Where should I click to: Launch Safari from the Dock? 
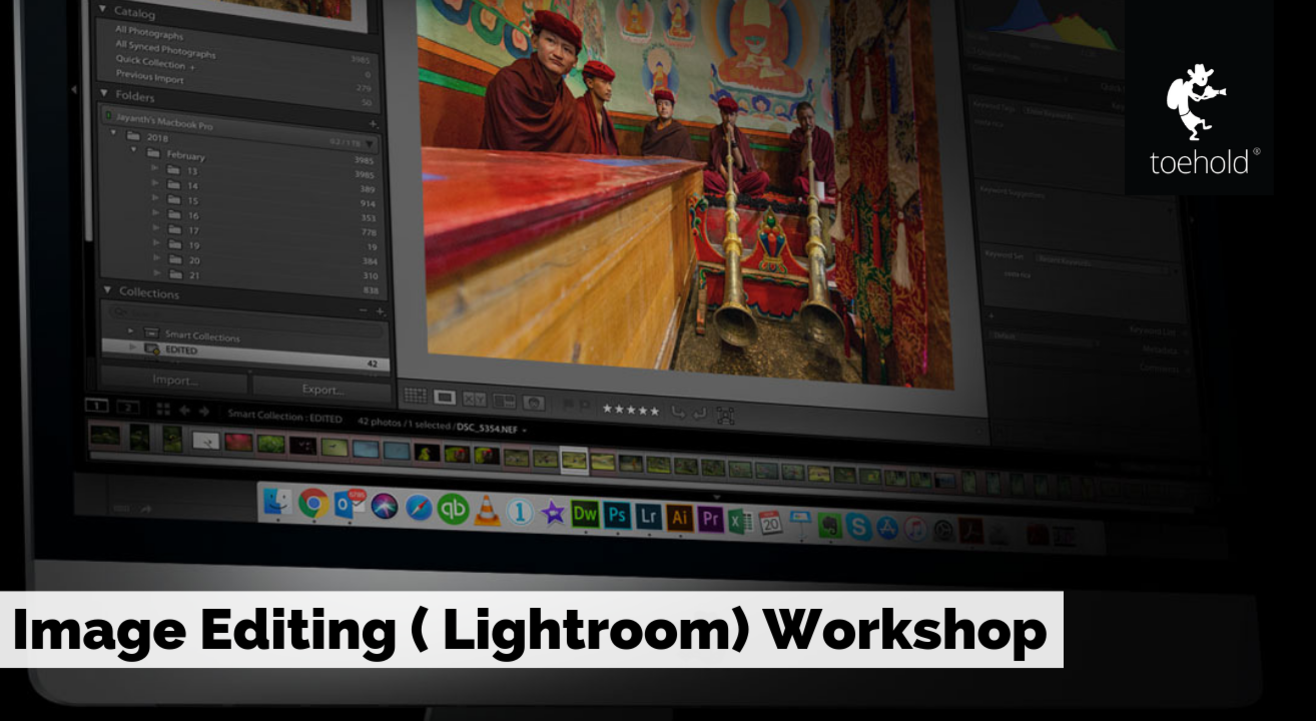(418, 508)
